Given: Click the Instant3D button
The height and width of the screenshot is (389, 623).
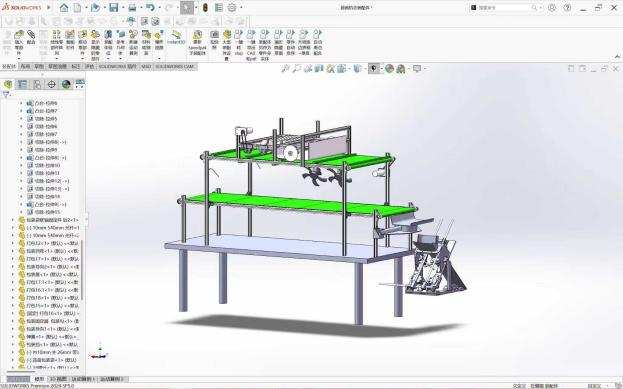Looking at the screenshot, I should pos(176,37).
